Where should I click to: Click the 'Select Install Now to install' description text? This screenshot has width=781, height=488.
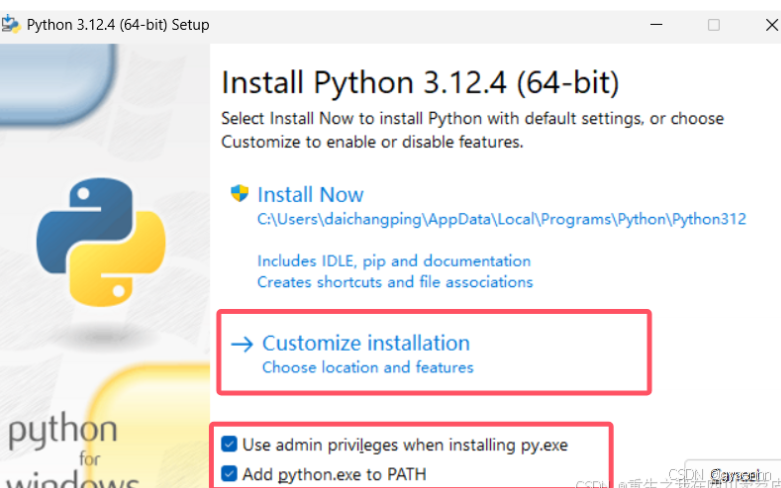472,130
